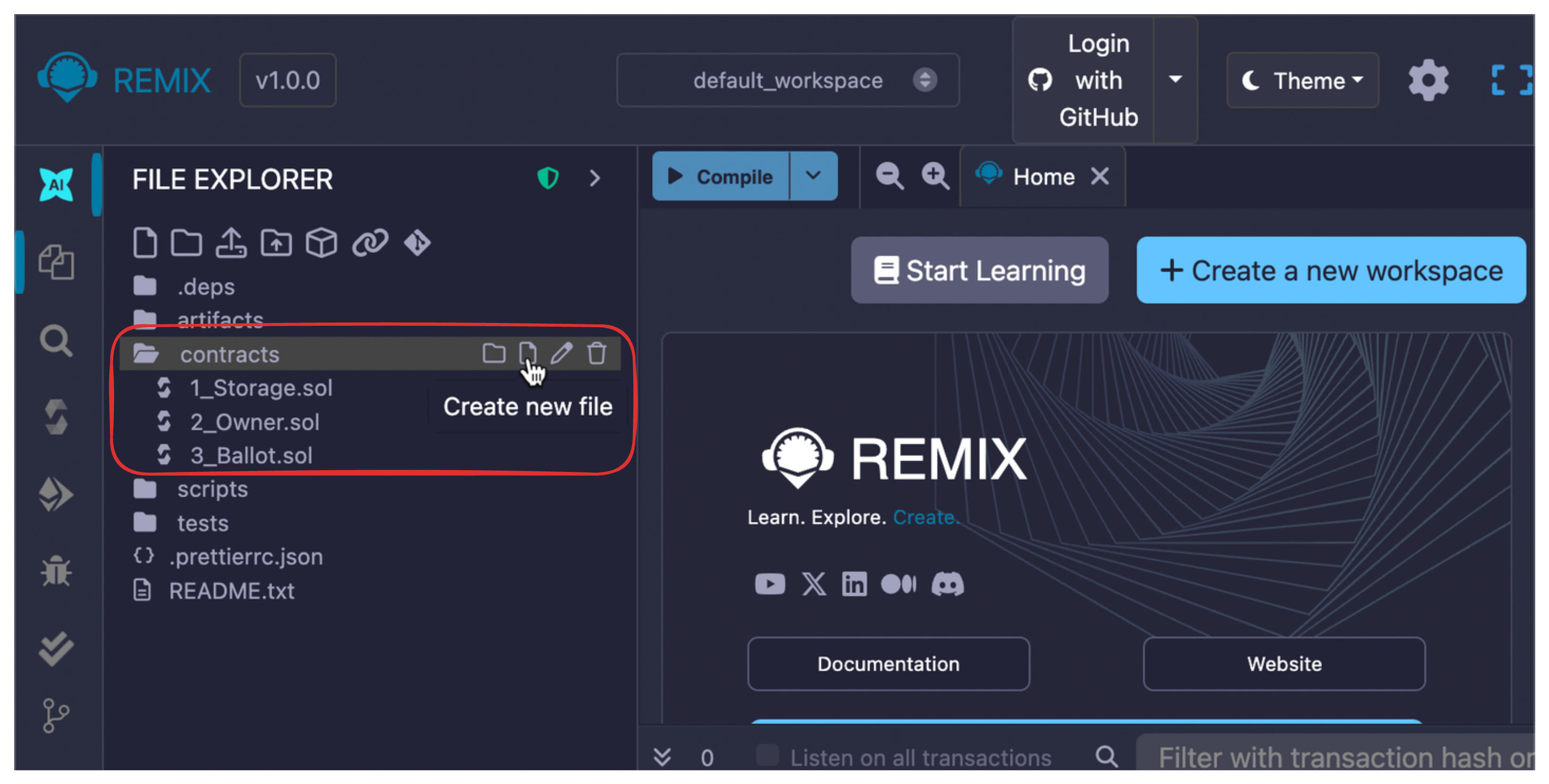Image resolution: width=1549 pixels, height=784 pixels.
Task: Click the upload folder icon in file toolbar
Action: 276,243
